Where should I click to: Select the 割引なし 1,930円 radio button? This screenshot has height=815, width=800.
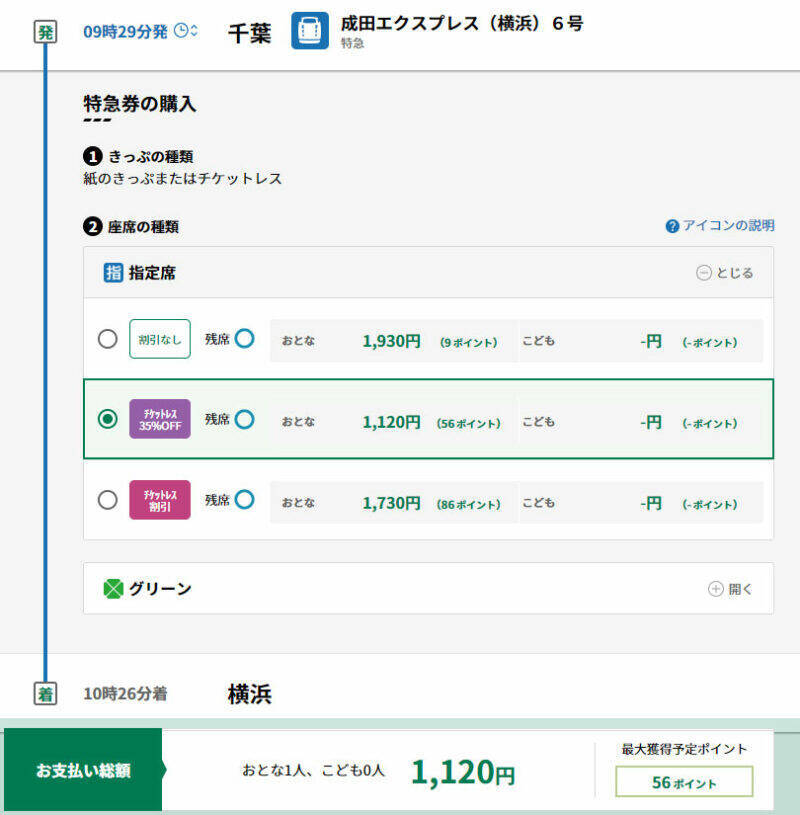click(107, 339)
